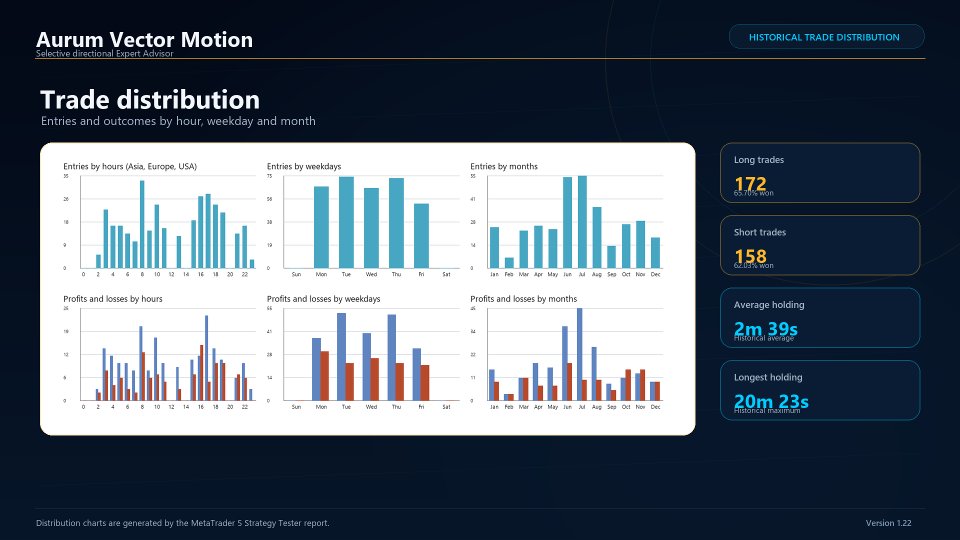Click the Jul bar in Entries by months

coord(582,222)
